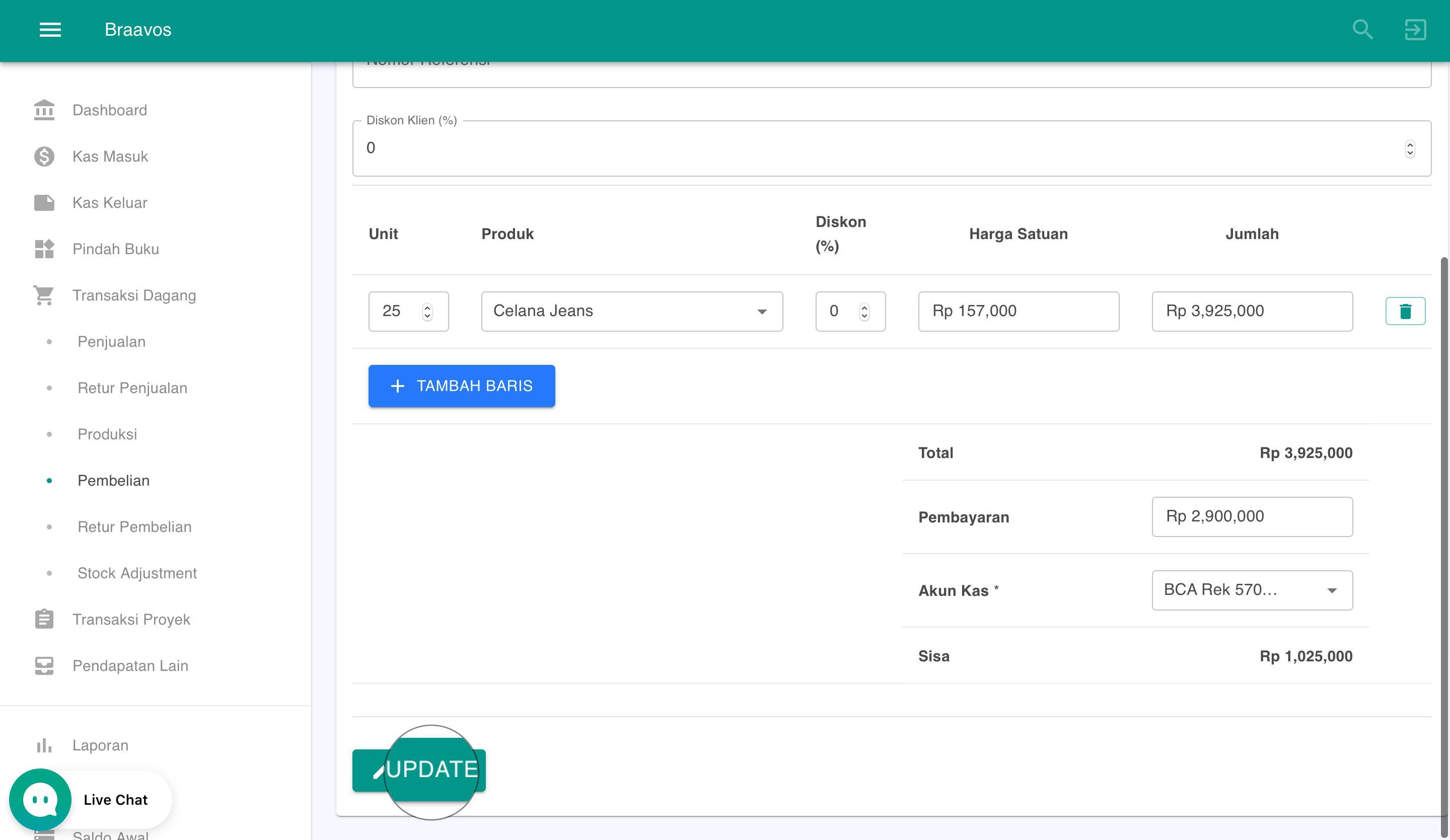Click the Pembayaran amount field
Image resolution: width=1450 pixels, height=840 pixels.
(x=1252, y=516)
